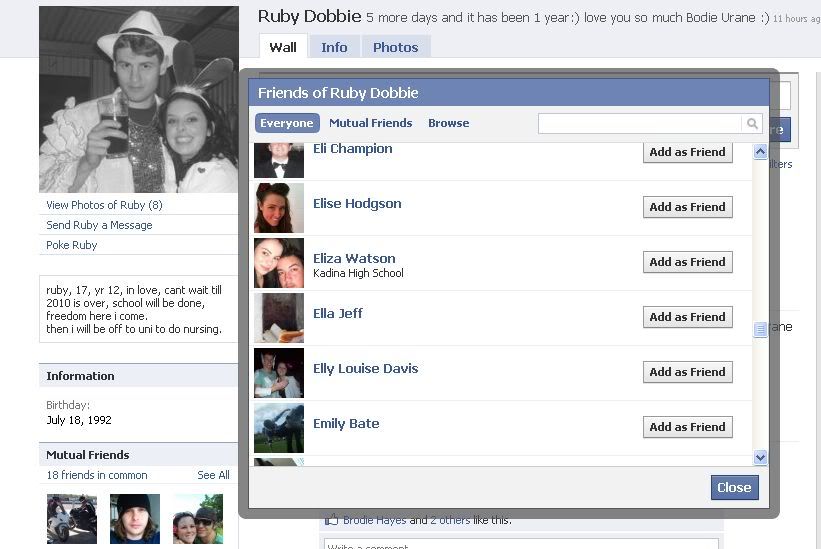Screen dimensions: 821x549
Task: Switch to Mutual Friends filter
Action: [x=371, y=123]
